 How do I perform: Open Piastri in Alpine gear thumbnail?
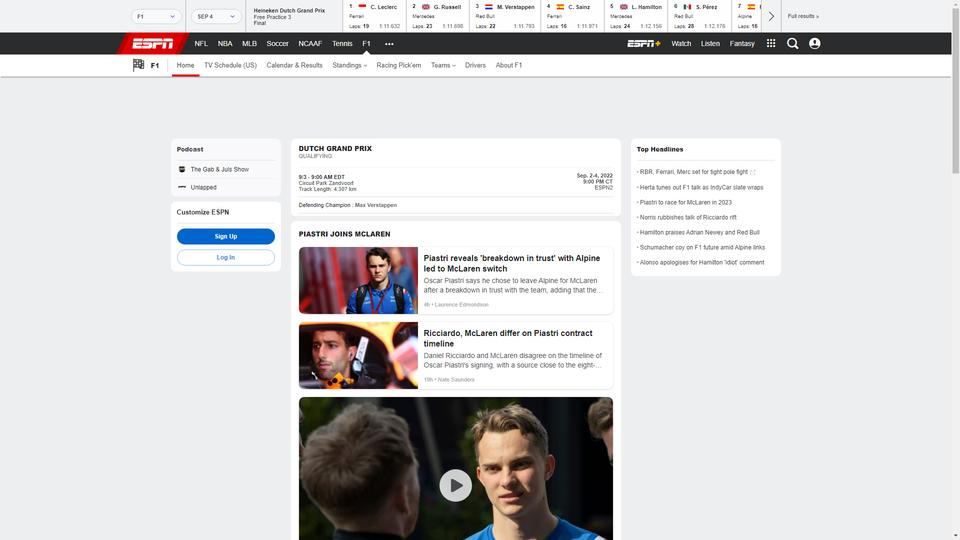point(358,280)
